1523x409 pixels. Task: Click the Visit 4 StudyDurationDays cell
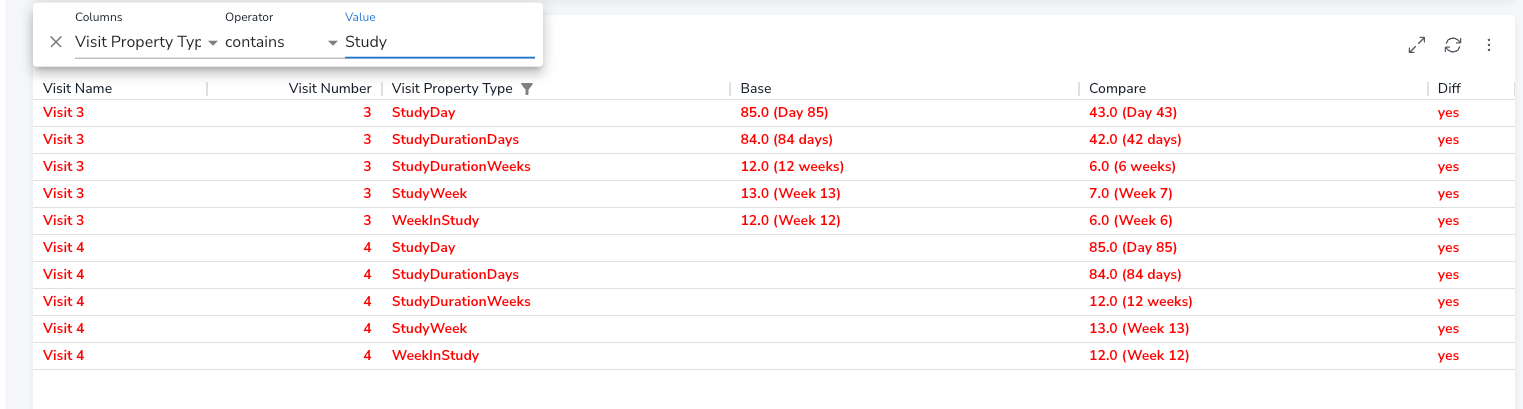click(455, 274)
